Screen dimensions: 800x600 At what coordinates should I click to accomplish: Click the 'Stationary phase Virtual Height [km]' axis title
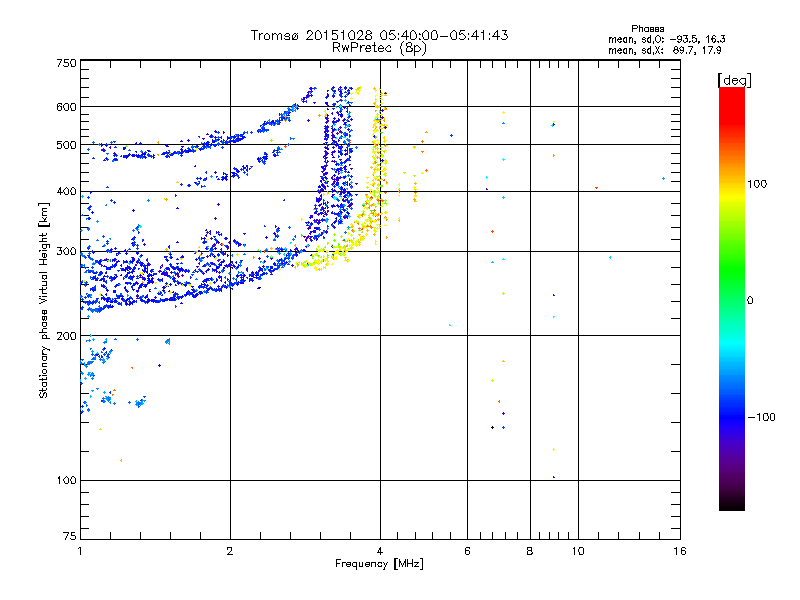pos(44,300)
